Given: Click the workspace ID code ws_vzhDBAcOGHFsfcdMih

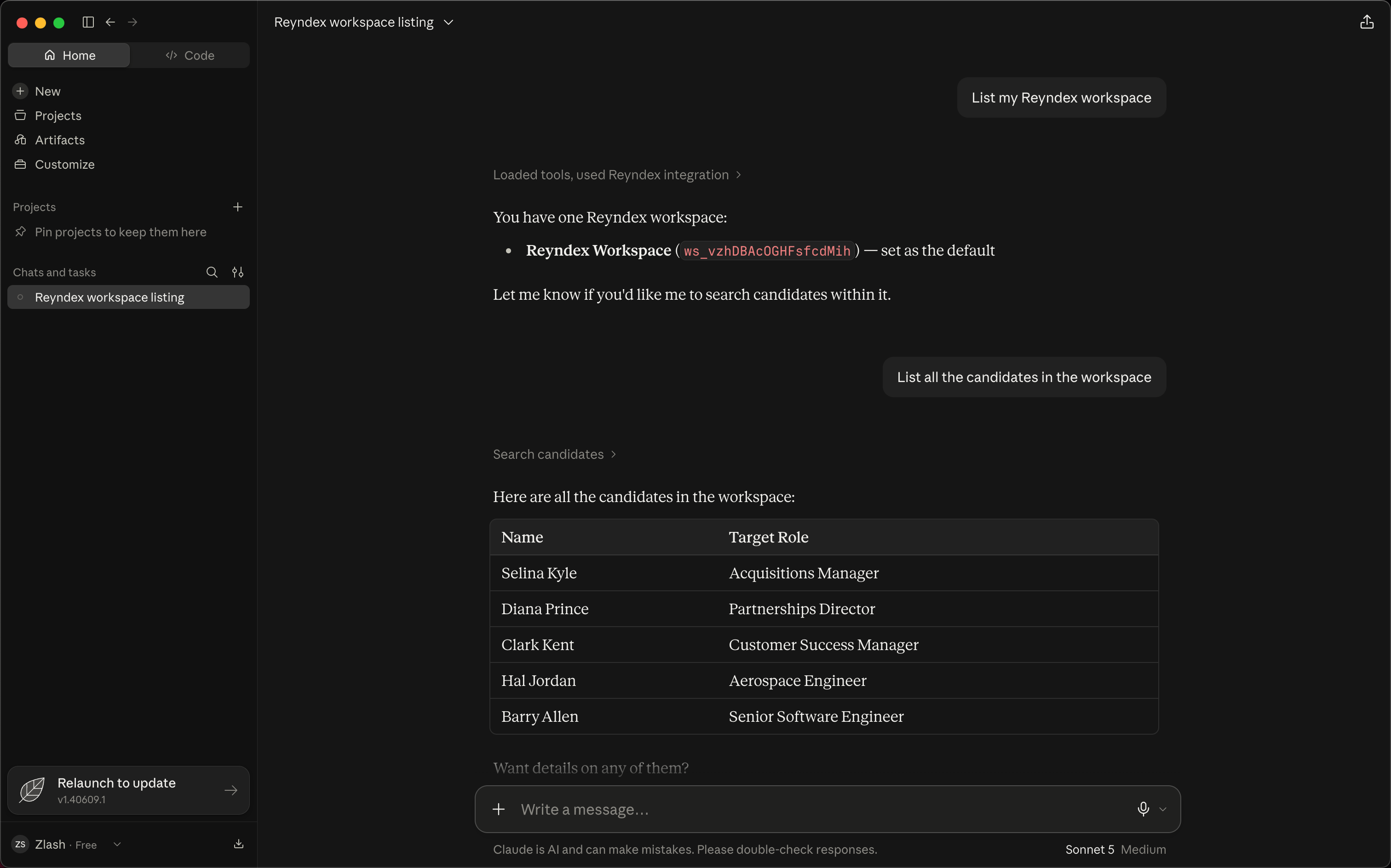Looking at the screenshot, I should pyautogui.click(x=767, y=251).
